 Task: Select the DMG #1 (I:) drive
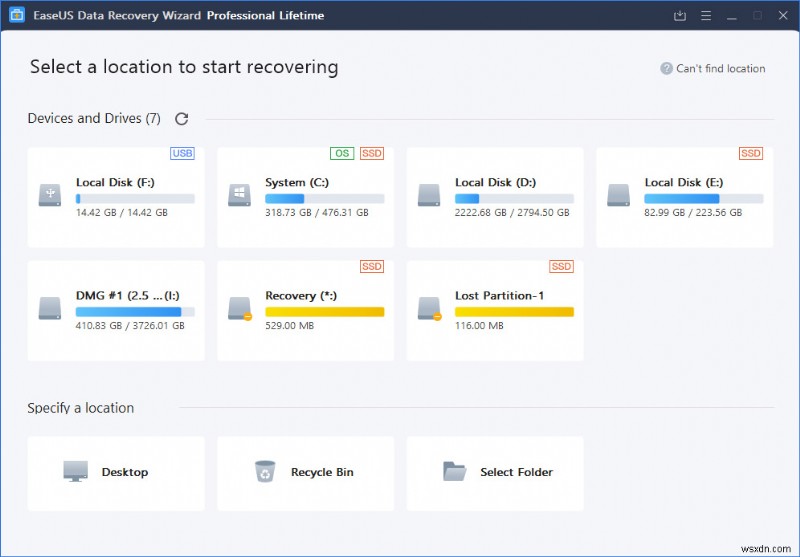click(116, 310)
